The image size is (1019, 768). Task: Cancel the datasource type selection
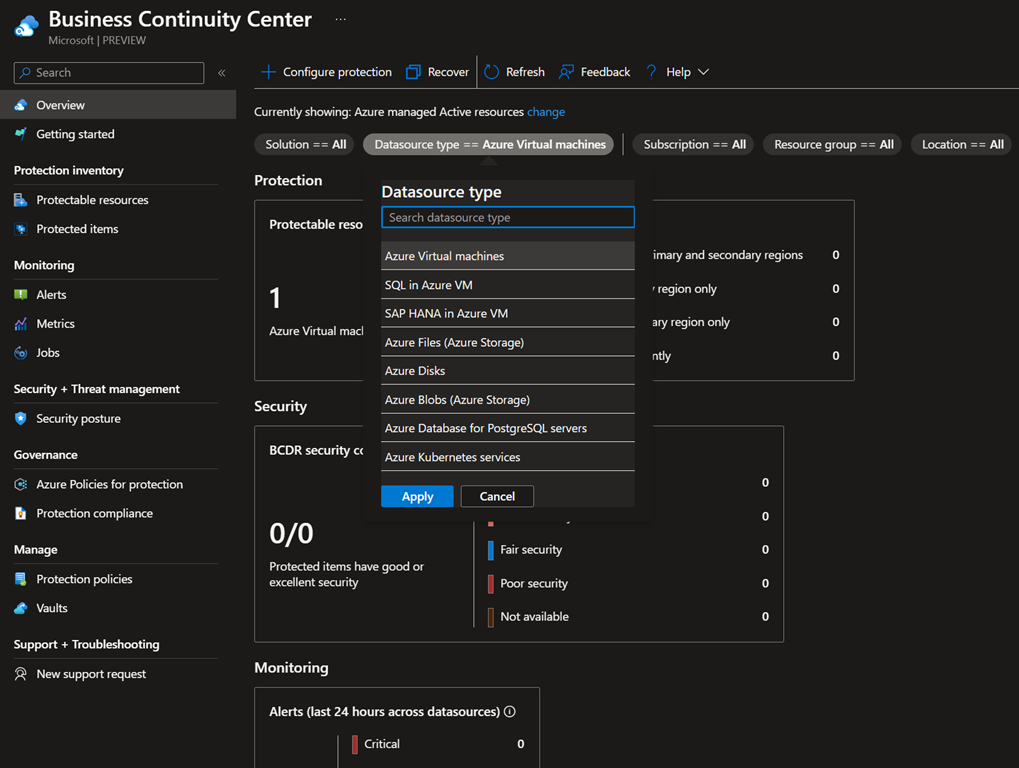click(x=497, y=497)
